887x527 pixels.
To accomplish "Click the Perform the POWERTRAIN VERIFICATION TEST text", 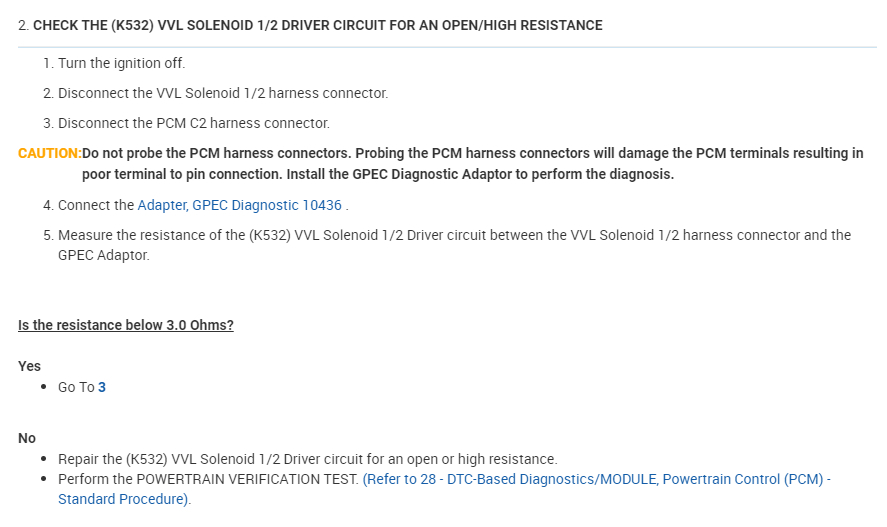I will [208, 480].
